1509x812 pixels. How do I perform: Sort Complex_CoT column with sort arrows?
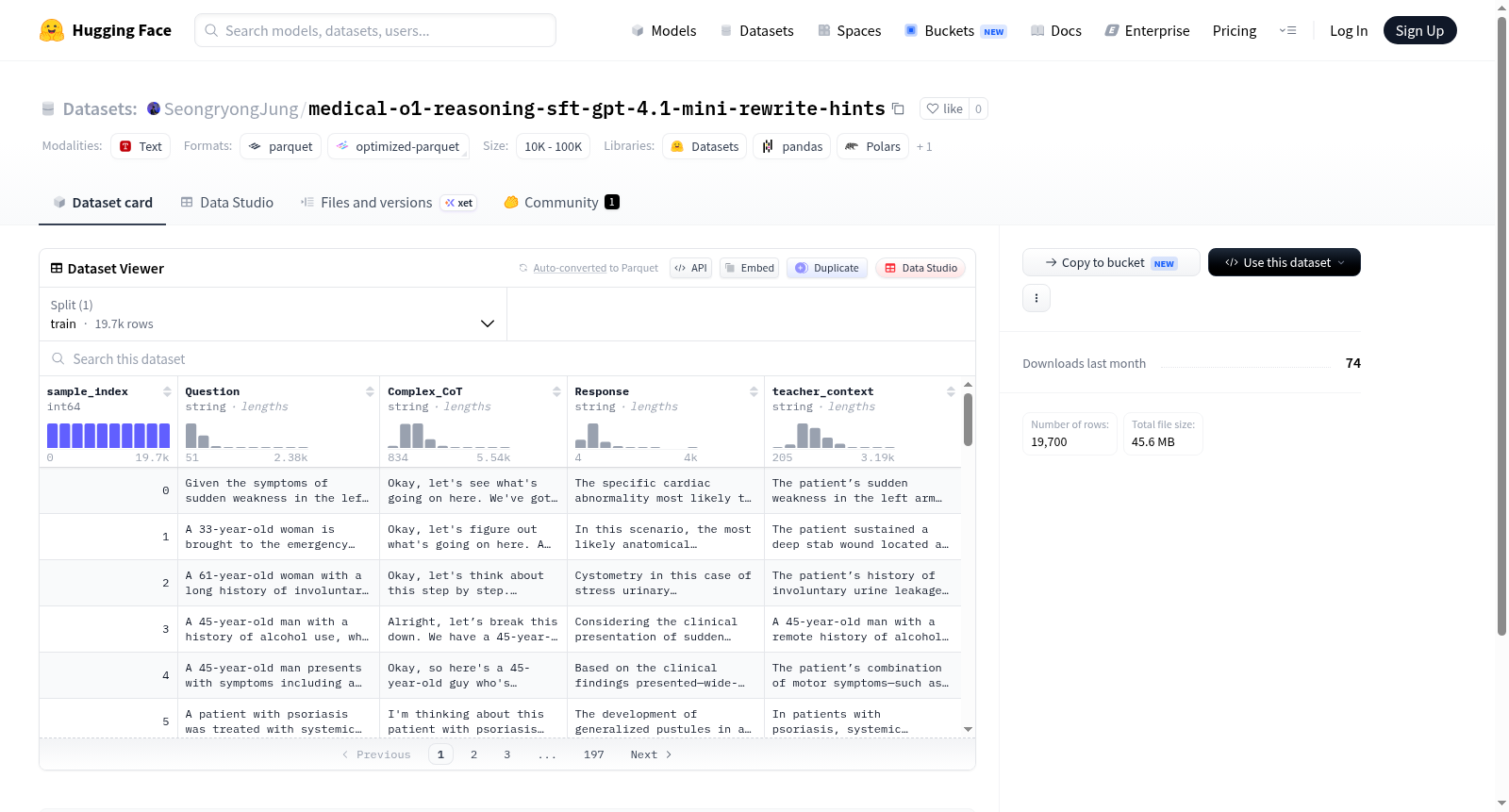pos(556,391)
